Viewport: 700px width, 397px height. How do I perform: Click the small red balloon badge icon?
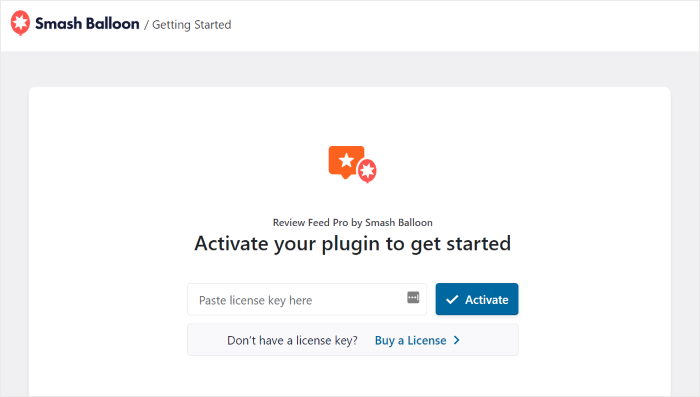(367, 171)
